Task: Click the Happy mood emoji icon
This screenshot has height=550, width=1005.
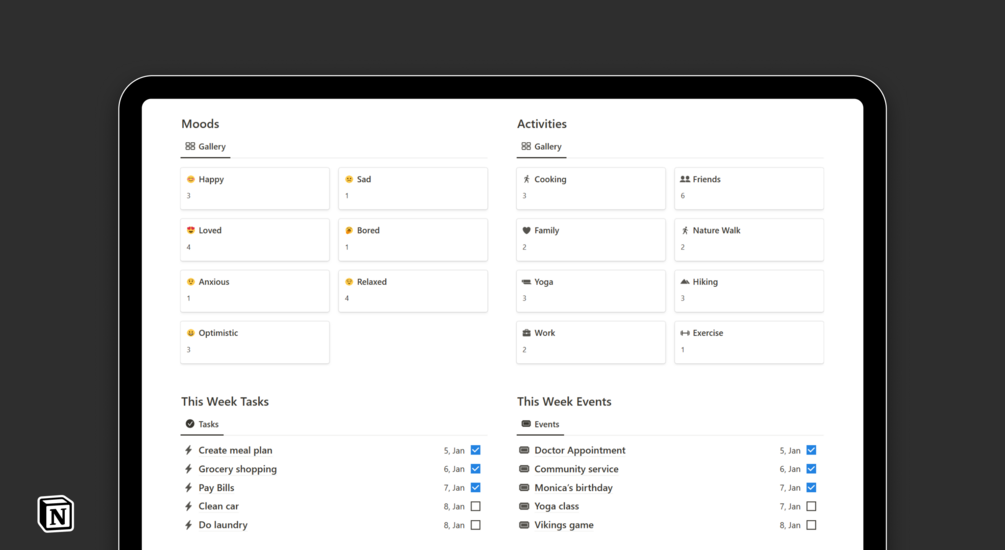Action: [x=190, y=179]
